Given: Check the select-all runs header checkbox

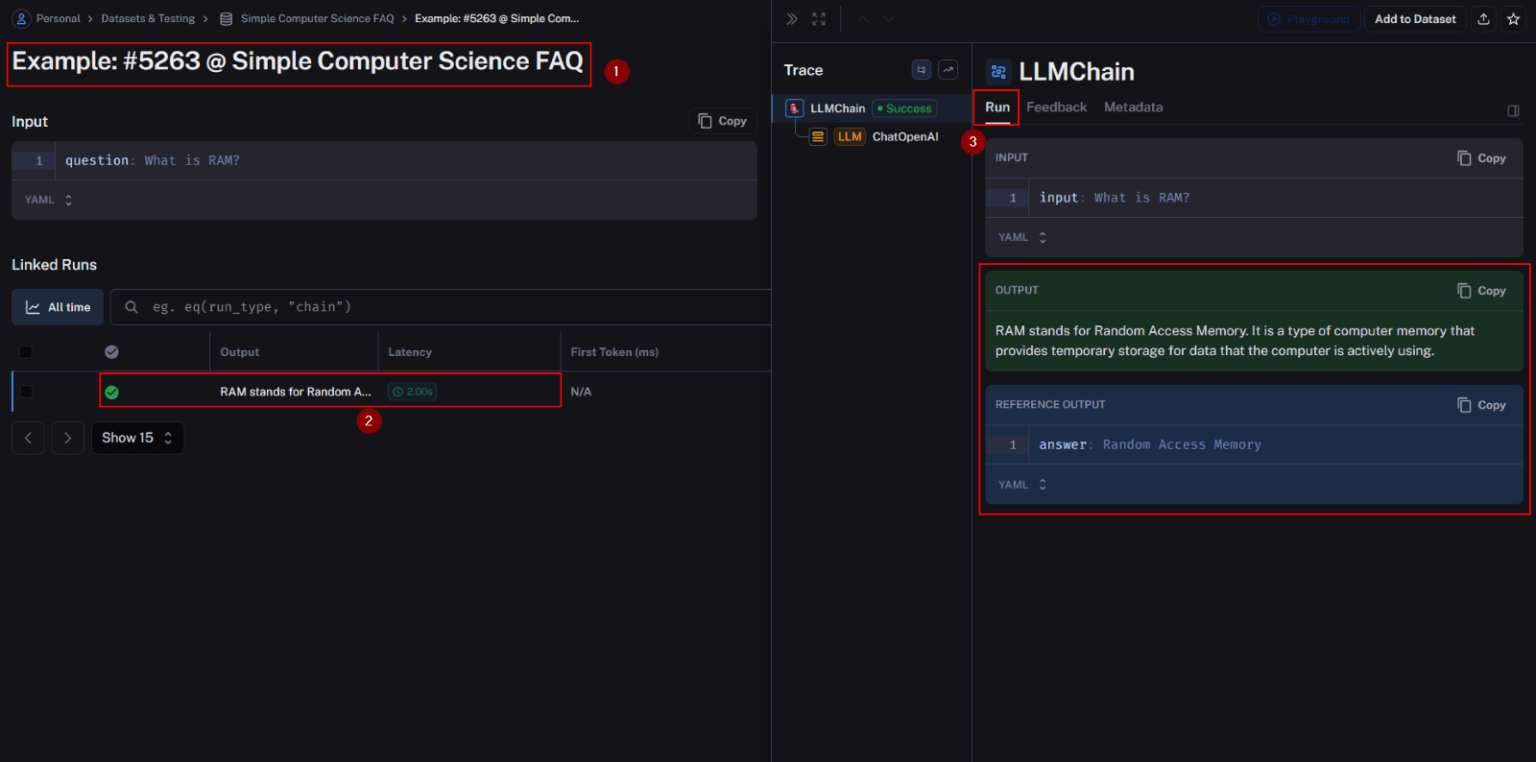Looking at the screenshot, I should (x=26, y=352).
